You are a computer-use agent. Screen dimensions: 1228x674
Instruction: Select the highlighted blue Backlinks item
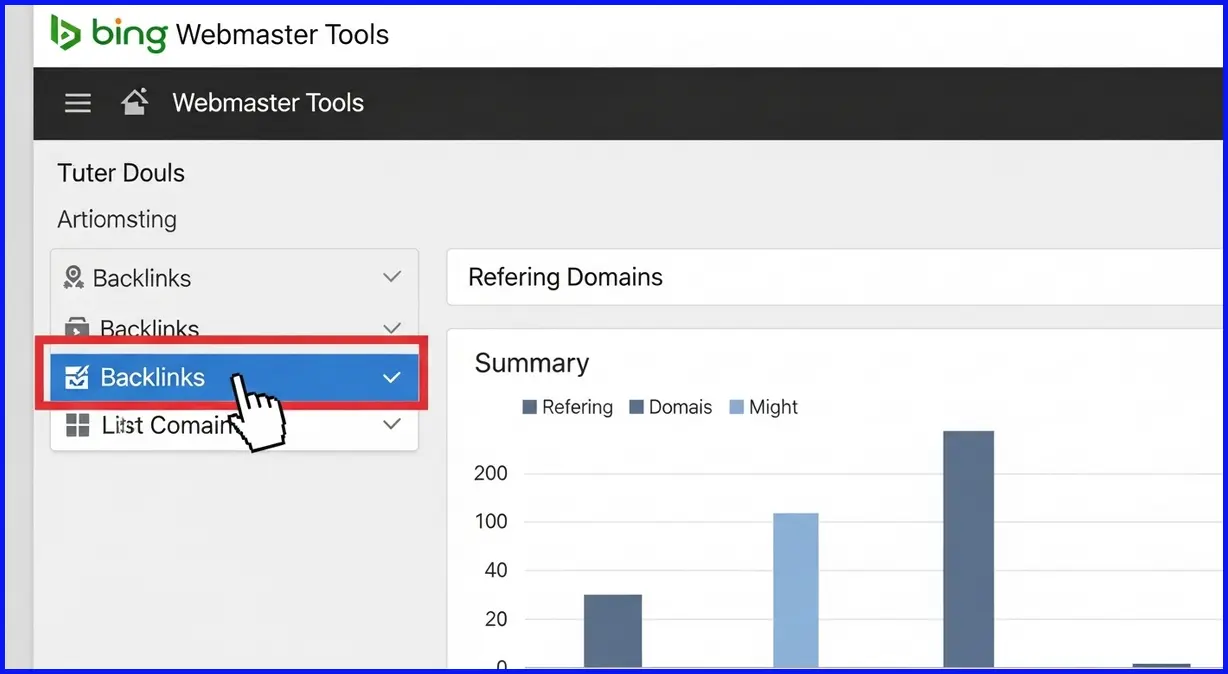tap(234, 377)
